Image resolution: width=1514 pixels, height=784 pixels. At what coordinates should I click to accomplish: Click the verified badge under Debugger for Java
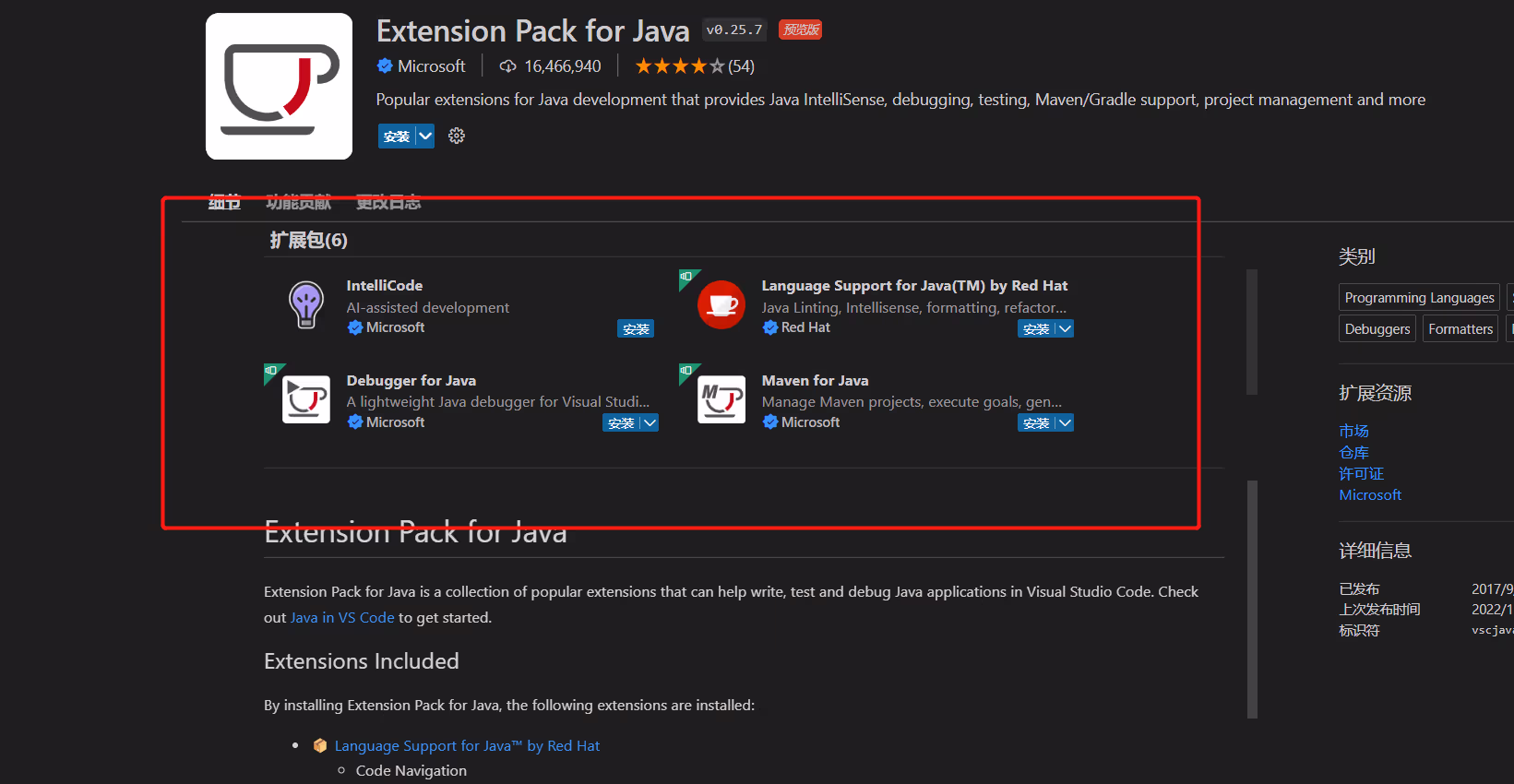click(355, 422)
